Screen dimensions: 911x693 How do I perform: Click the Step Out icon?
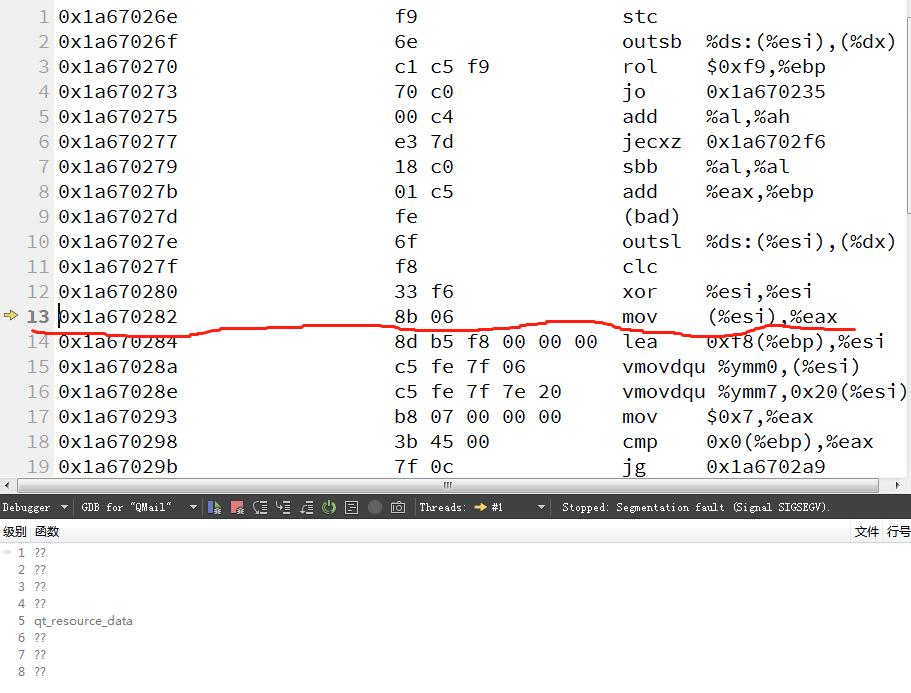click(306, 508)
